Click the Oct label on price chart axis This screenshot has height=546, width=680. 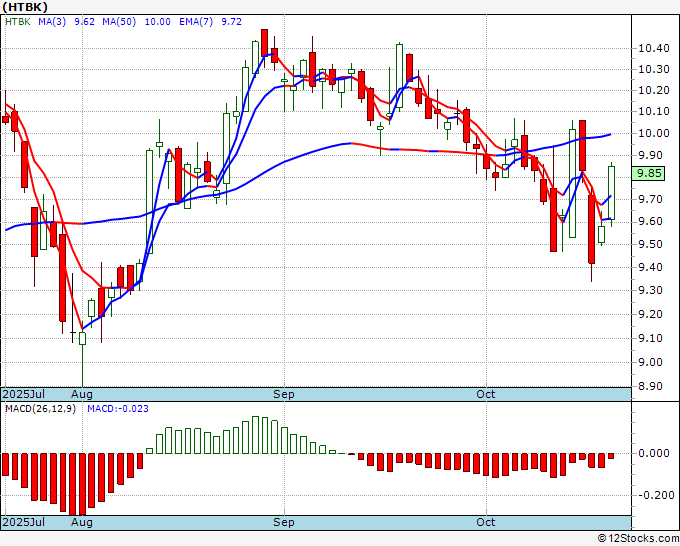486,394
